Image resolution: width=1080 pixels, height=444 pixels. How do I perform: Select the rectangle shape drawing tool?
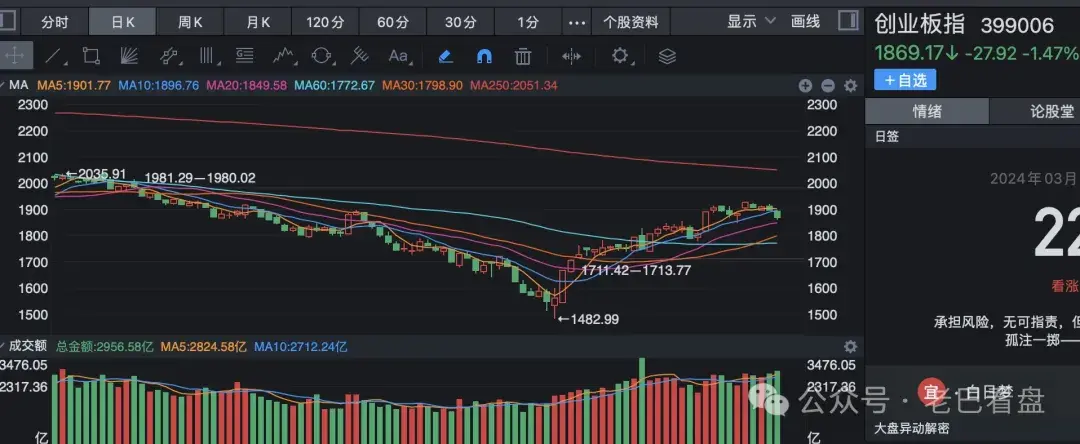(91, 56)
